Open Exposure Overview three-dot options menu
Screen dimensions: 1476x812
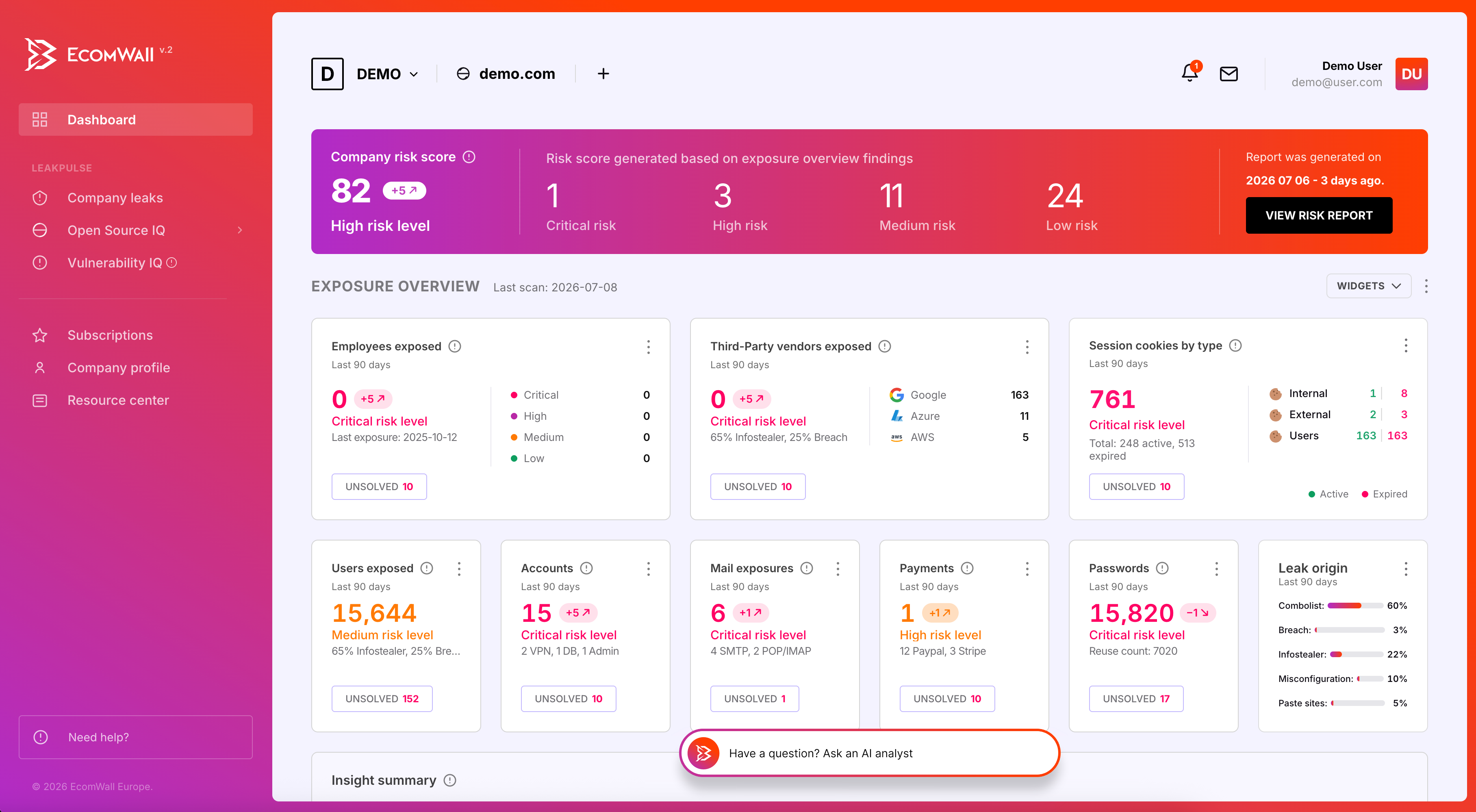[1426, 286]
